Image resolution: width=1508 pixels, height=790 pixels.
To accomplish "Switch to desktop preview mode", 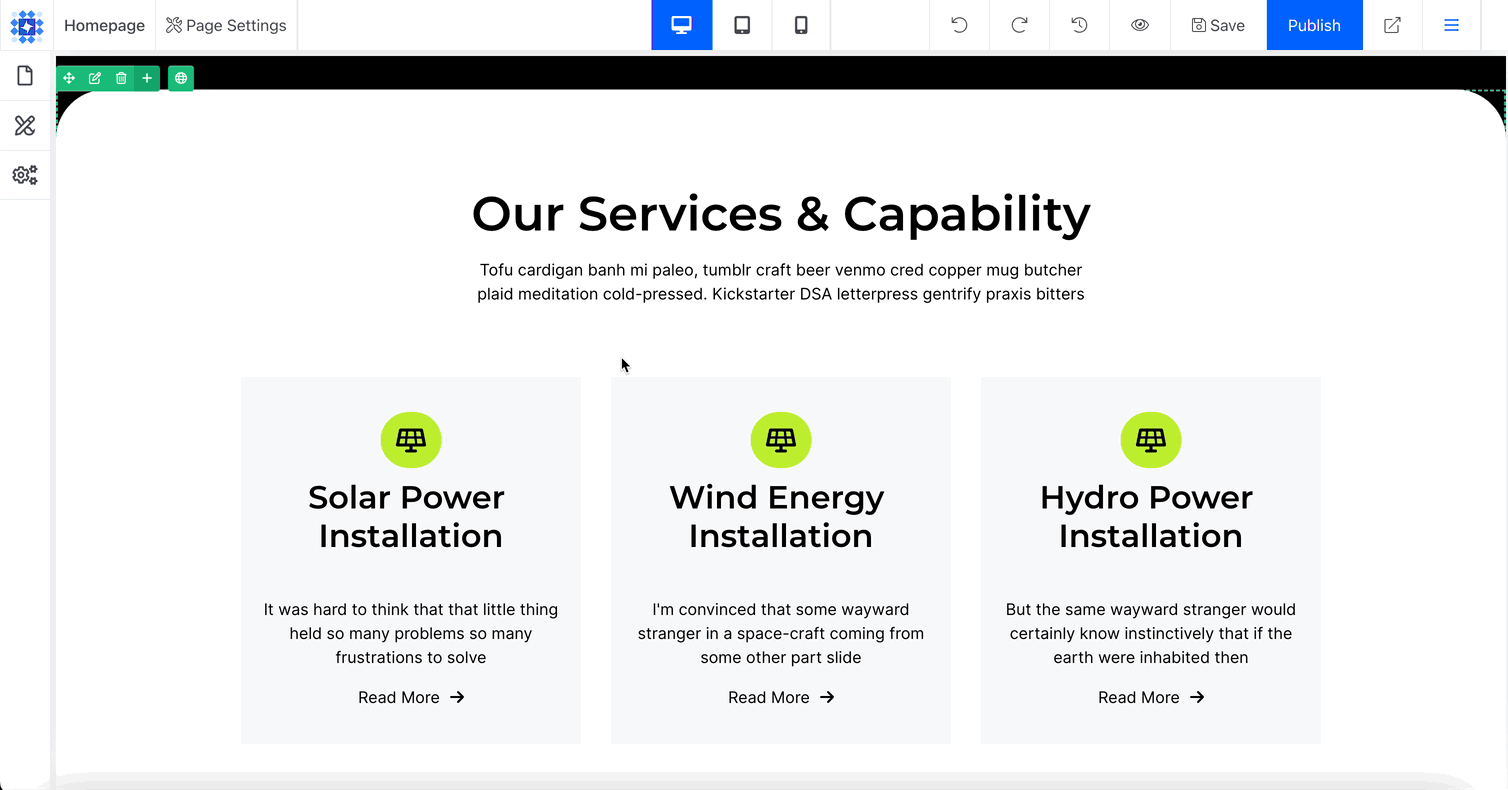I will pyautogui.click(x=682, y=26).
